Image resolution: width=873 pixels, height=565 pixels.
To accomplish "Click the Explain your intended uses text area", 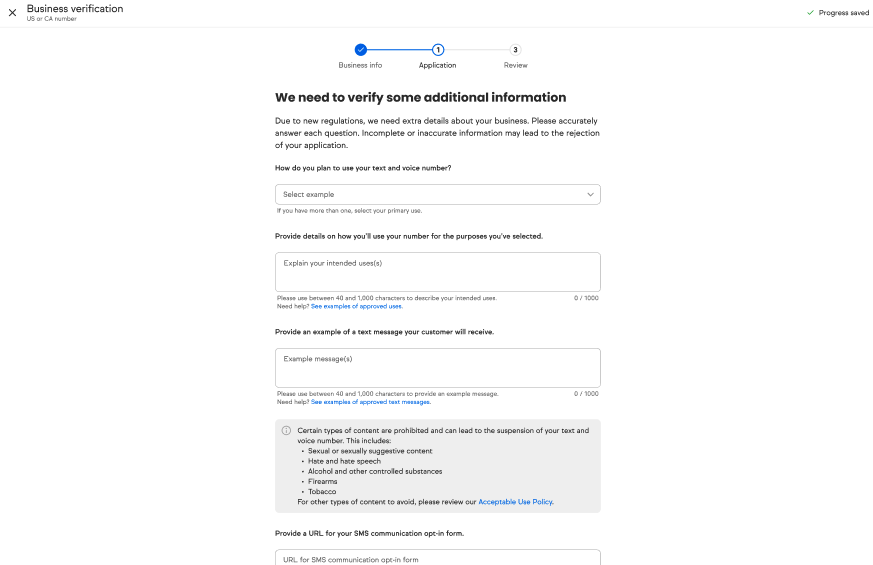I will [437, 272].
